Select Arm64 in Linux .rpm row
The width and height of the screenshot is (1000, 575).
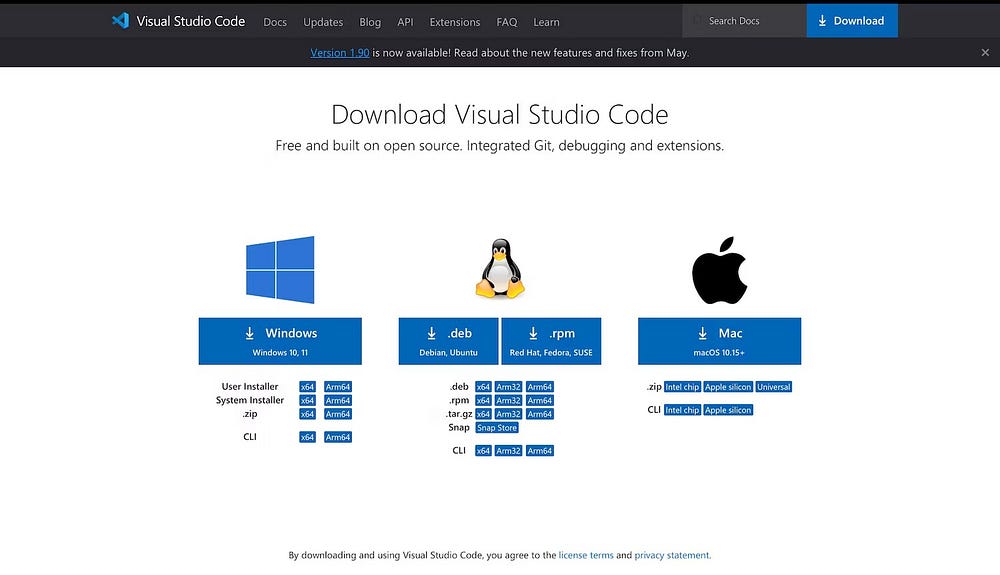point(540,400)
